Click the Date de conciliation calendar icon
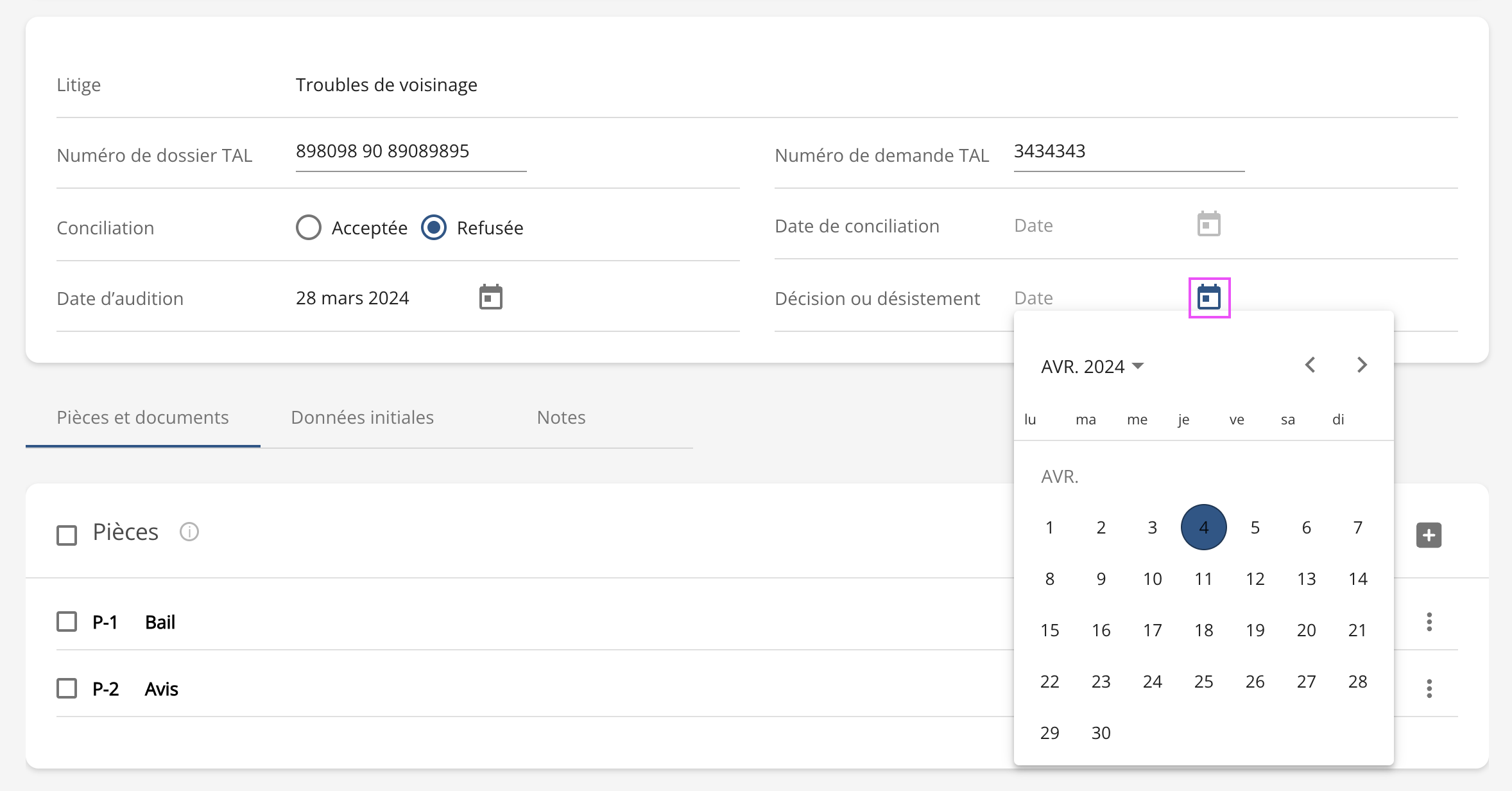 (1208, 225)
